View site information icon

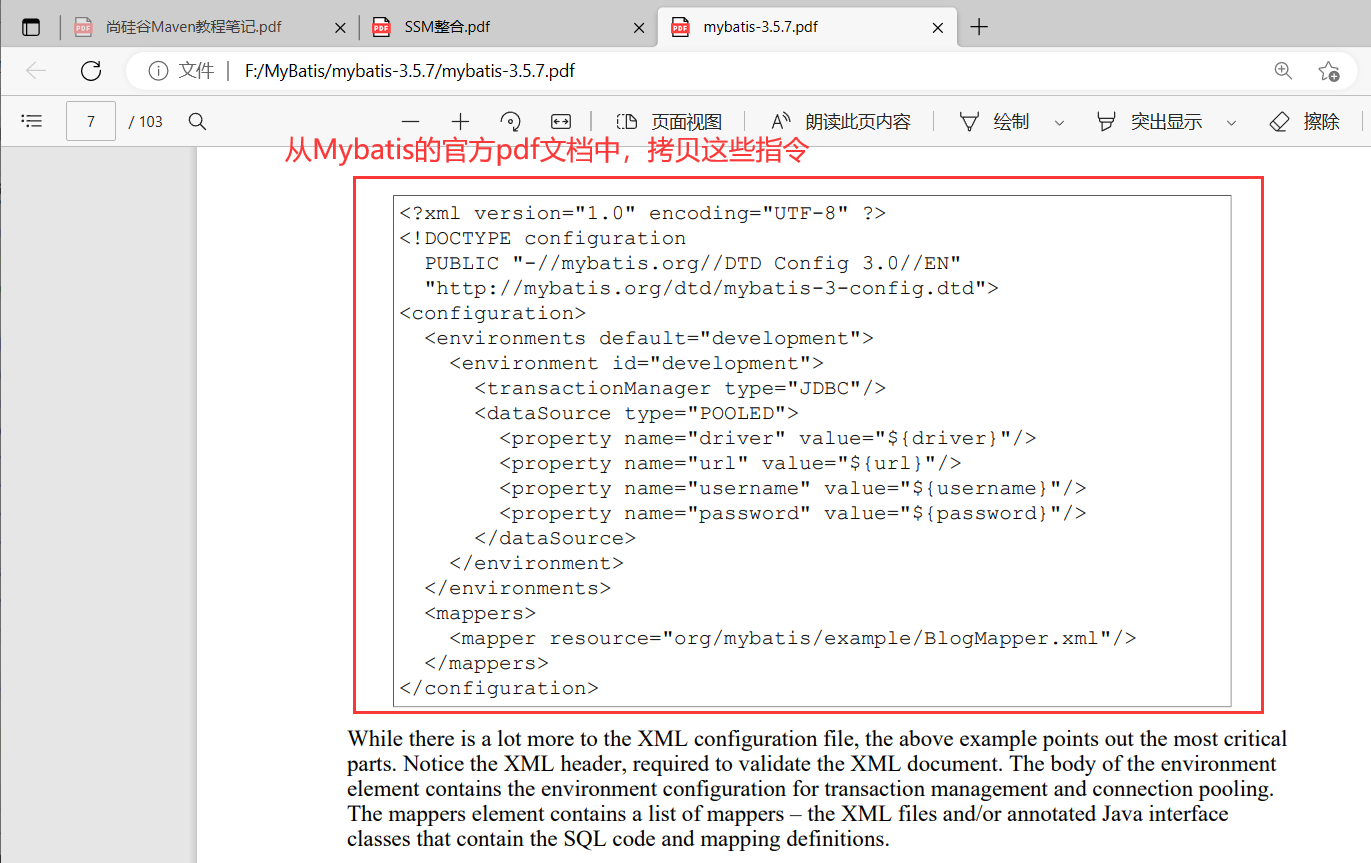point(157,71)
